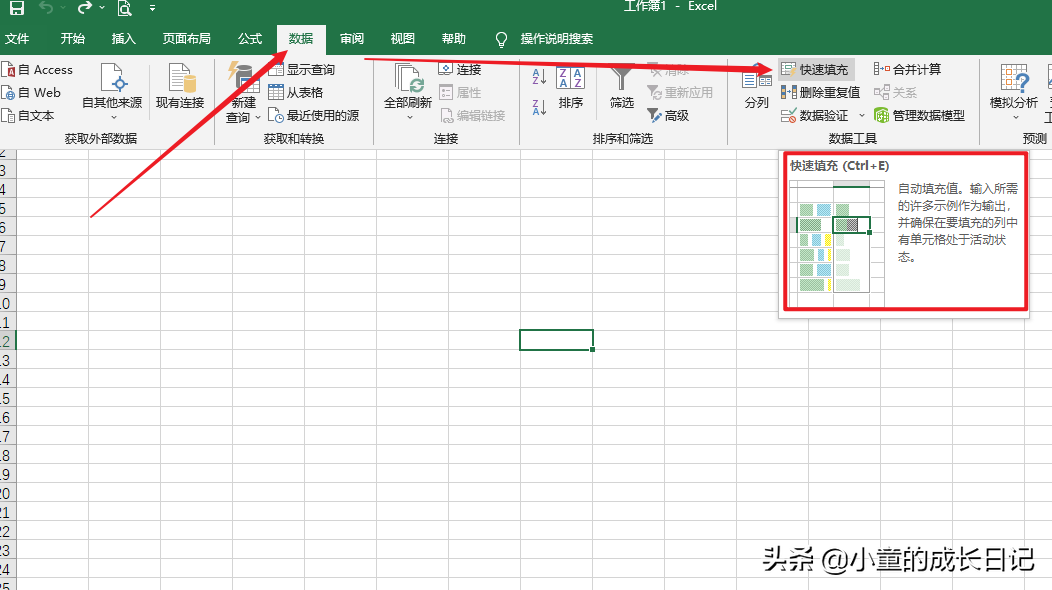Screen dimensions: 1052x590
Task: Switch to the 插入 tab
Action: pos(123,39)
